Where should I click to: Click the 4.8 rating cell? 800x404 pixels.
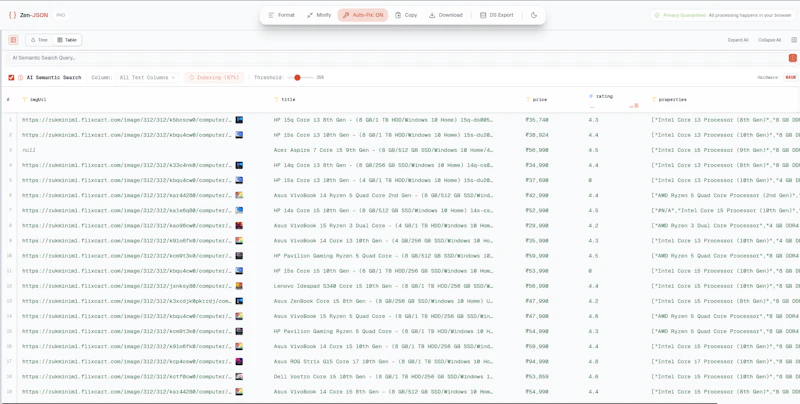pos(593,362)
